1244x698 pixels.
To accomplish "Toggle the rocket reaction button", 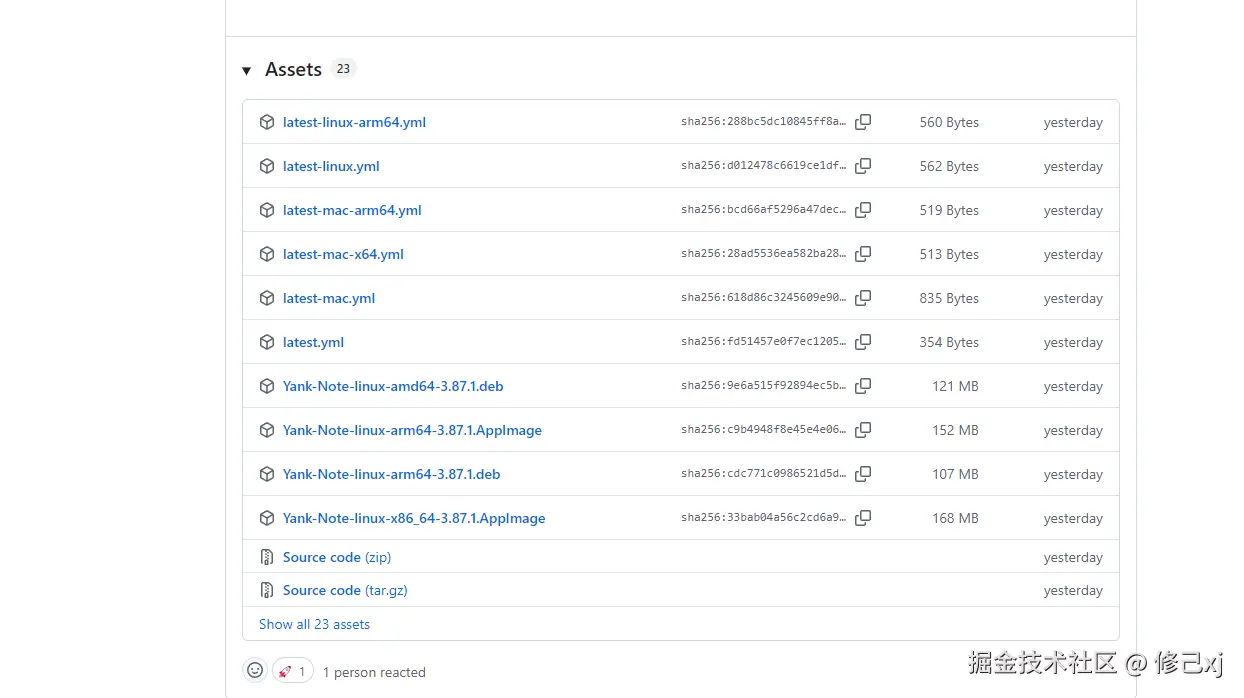I will point(292,671).
